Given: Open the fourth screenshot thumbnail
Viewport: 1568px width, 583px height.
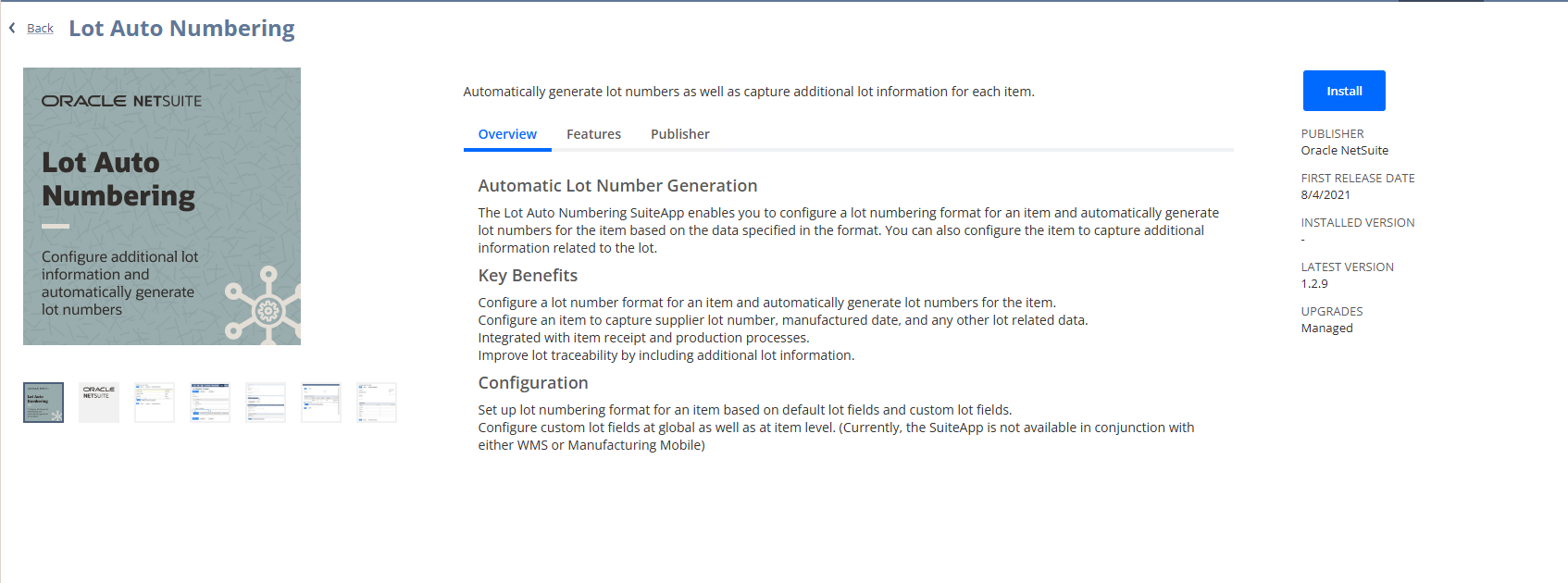Looking at the screenshot, I should click(x=210, y=403).
